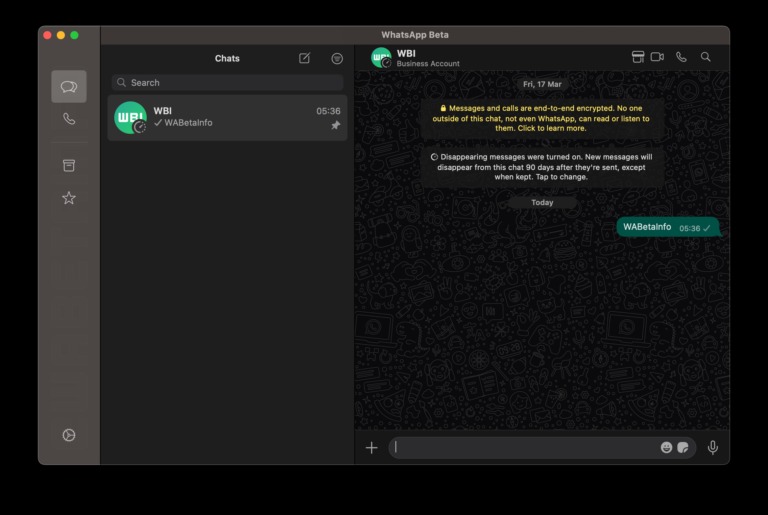Search within the conversation
The height and width of the screenshot is (515, 768).
pos(706,57)
